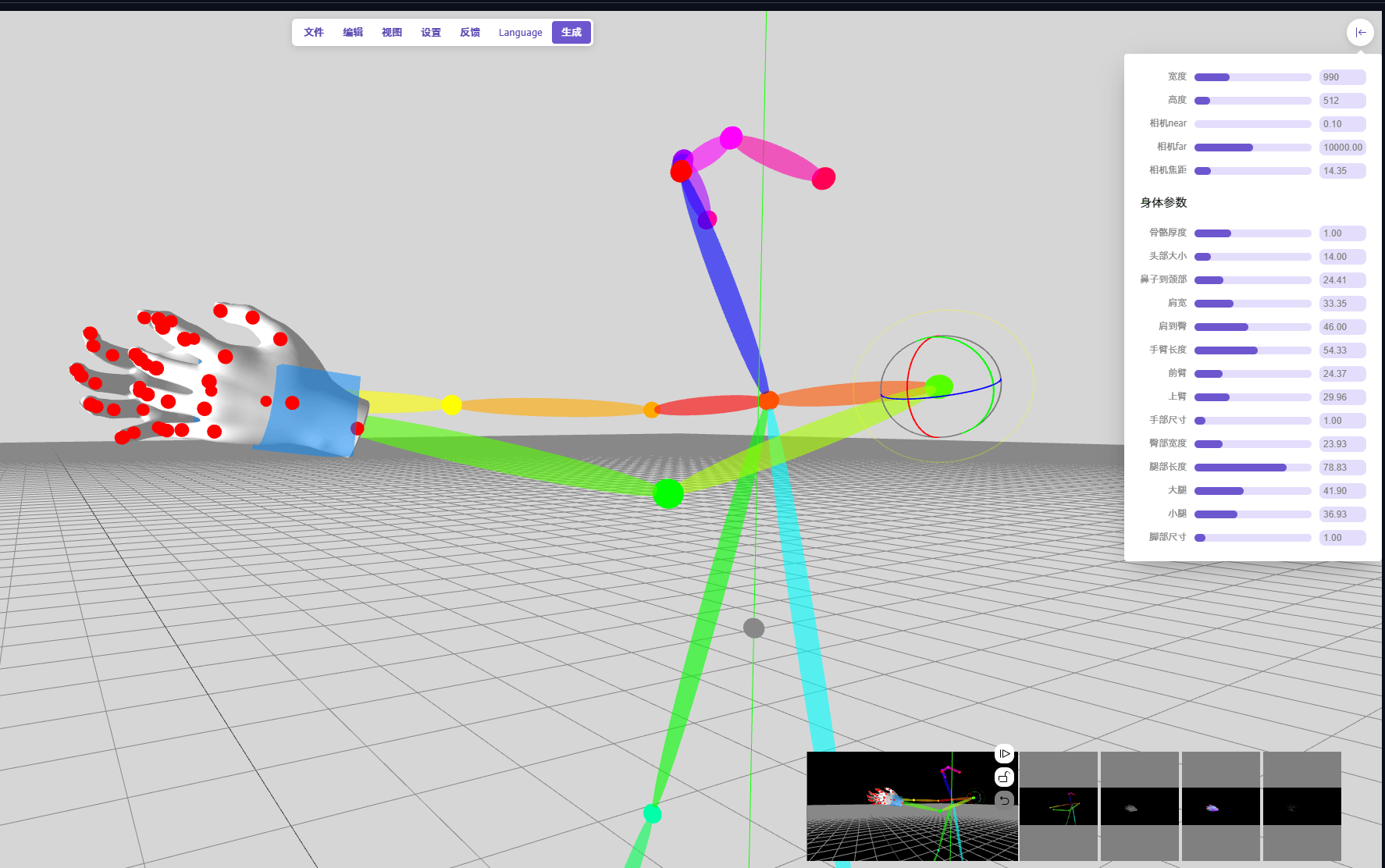Click the 宽度 value field showing 990

coord(1342,77)
